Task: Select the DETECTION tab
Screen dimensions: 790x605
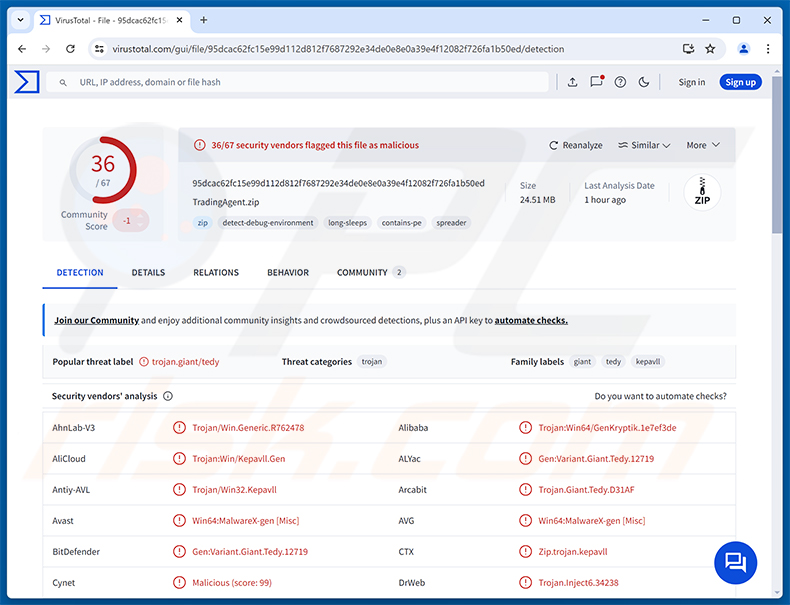Action: pos(80,273)
